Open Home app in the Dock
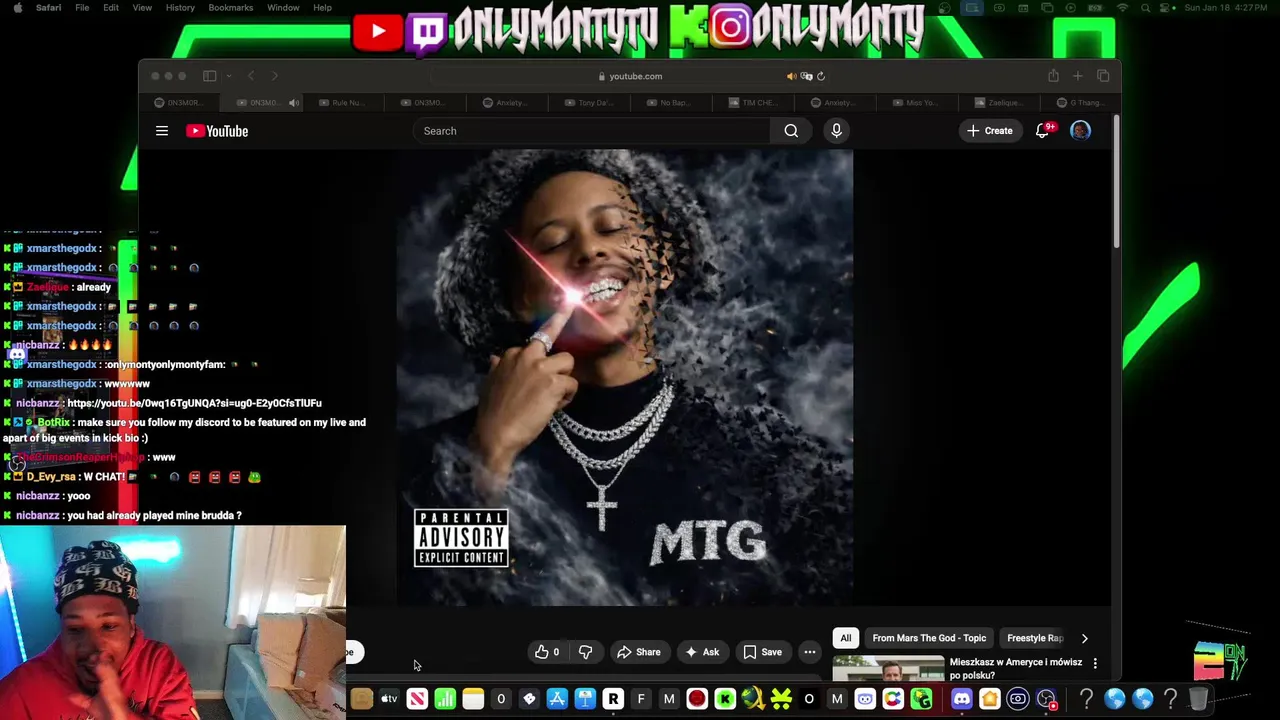This screenshot has width=1280, height=720. click(989, 699)
